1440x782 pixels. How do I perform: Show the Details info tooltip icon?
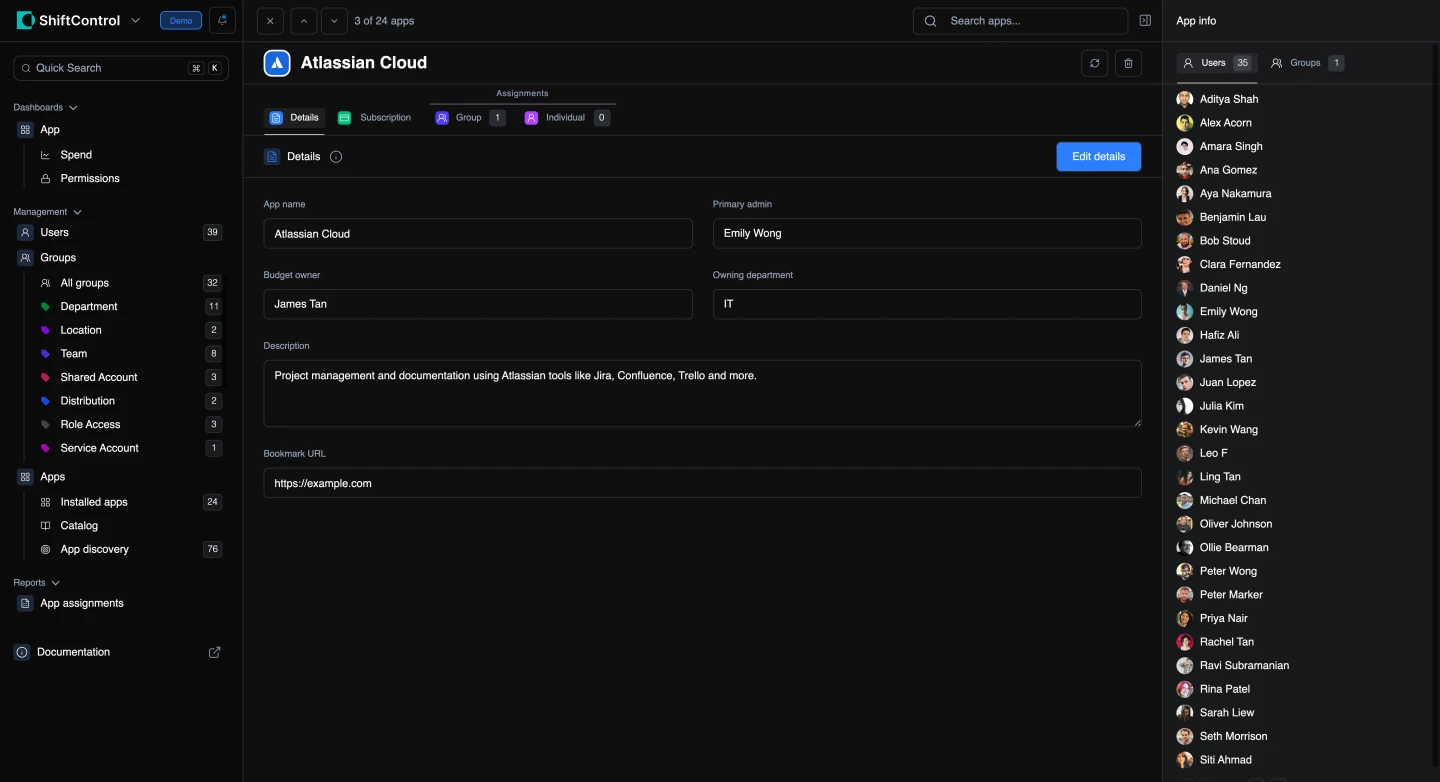point(336,157)
